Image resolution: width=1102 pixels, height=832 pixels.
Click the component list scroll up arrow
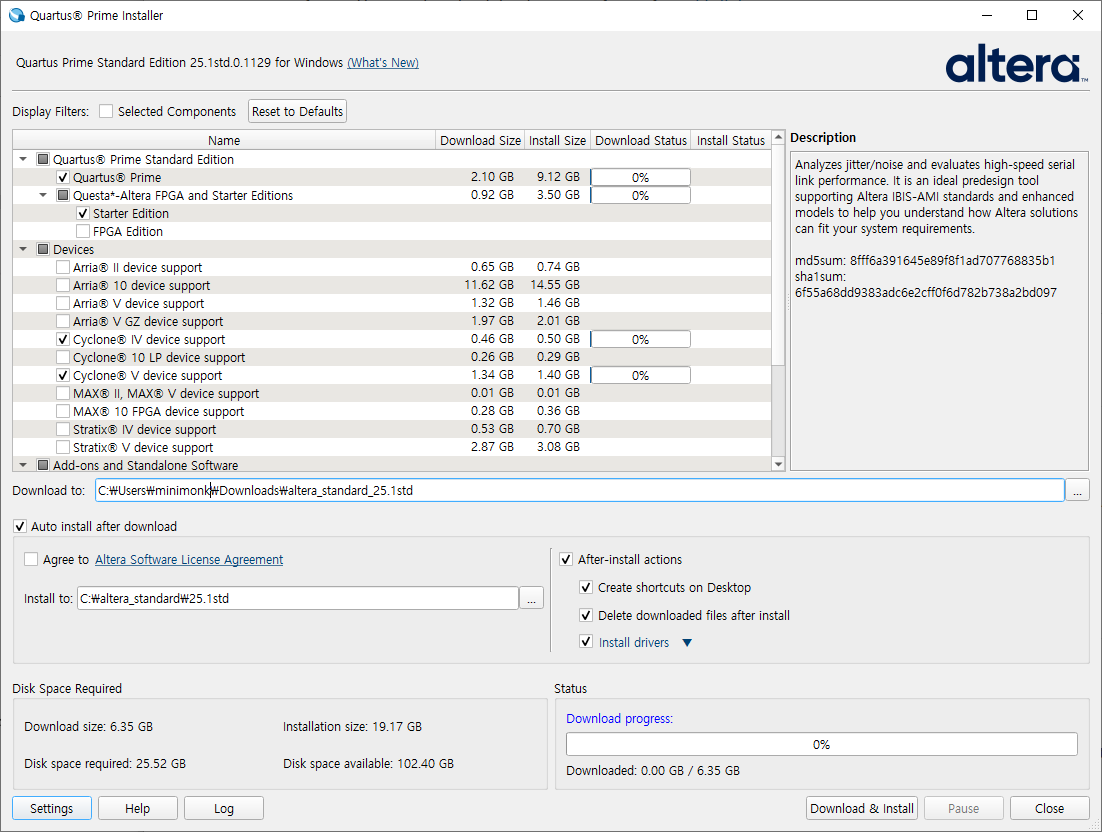tap(778, 137)
